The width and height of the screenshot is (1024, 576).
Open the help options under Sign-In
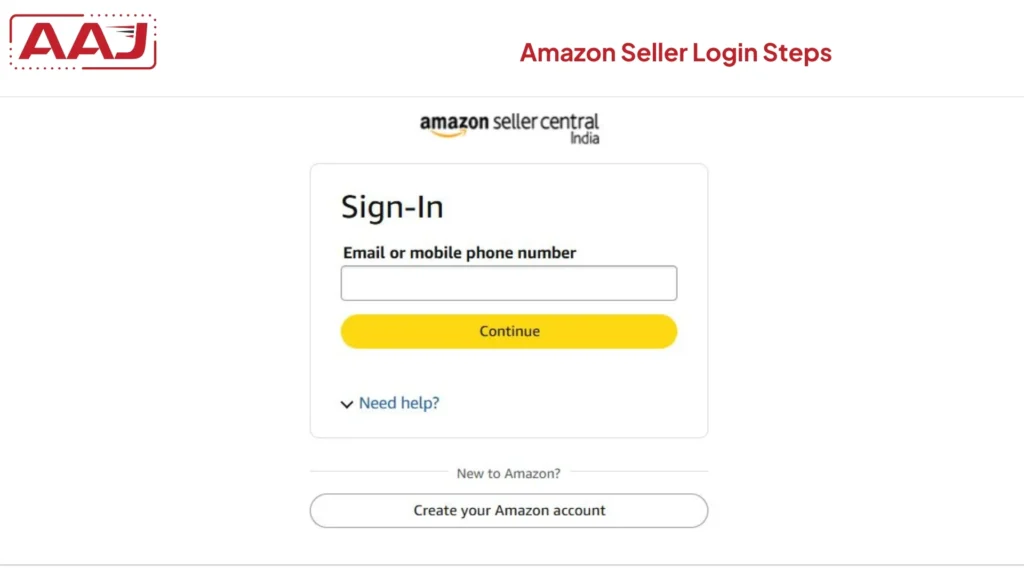[x=399, y=403]
